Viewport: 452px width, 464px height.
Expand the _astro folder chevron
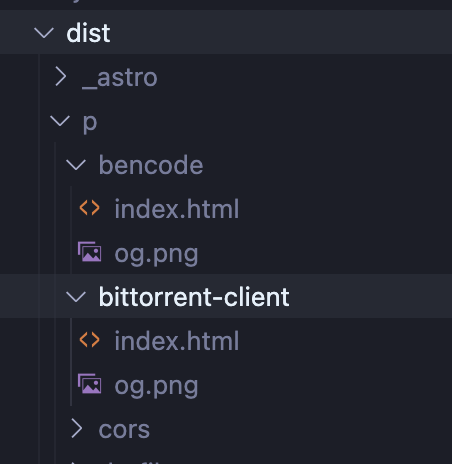coord(61,76)
